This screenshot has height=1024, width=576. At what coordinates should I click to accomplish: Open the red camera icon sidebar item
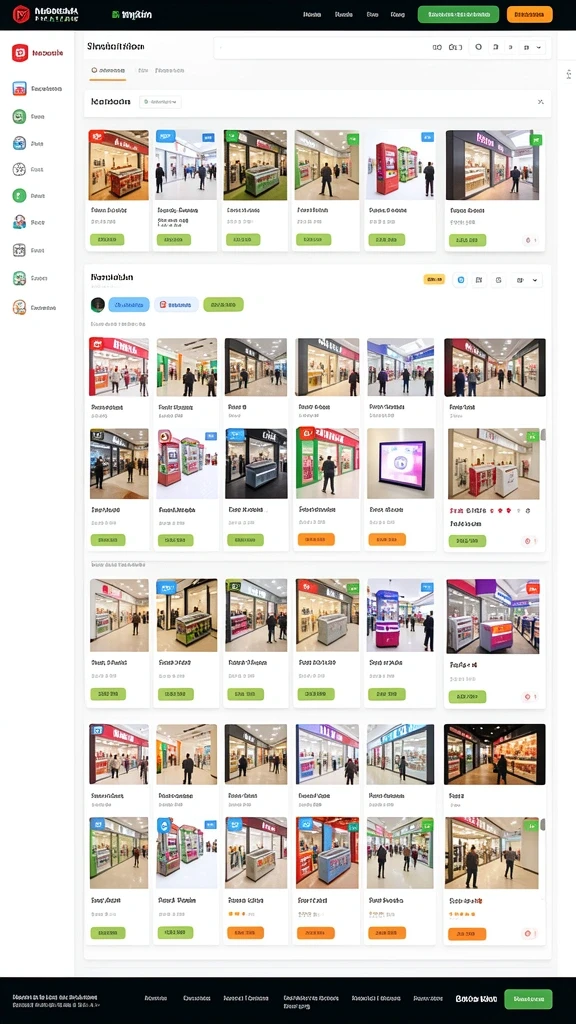click(x=20, y=53)
